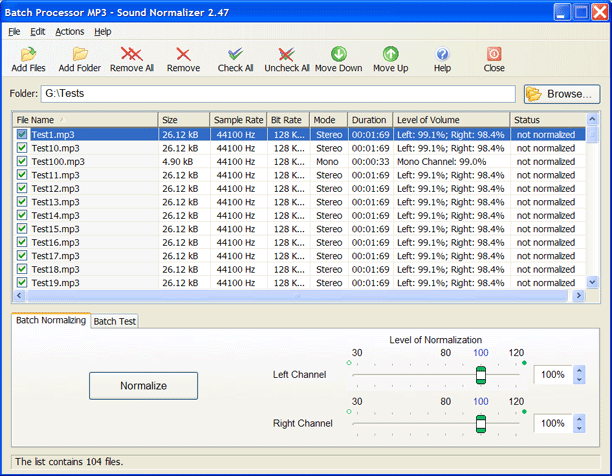
Task: Click the Left Channel 100% value field
Action: click(553, 375)
